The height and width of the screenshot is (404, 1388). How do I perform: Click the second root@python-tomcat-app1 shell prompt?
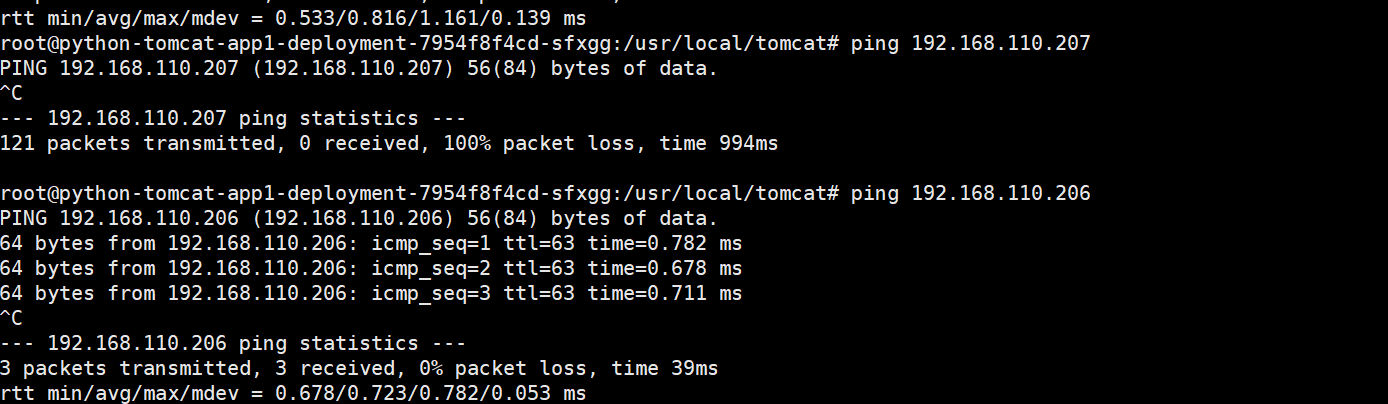420,193
